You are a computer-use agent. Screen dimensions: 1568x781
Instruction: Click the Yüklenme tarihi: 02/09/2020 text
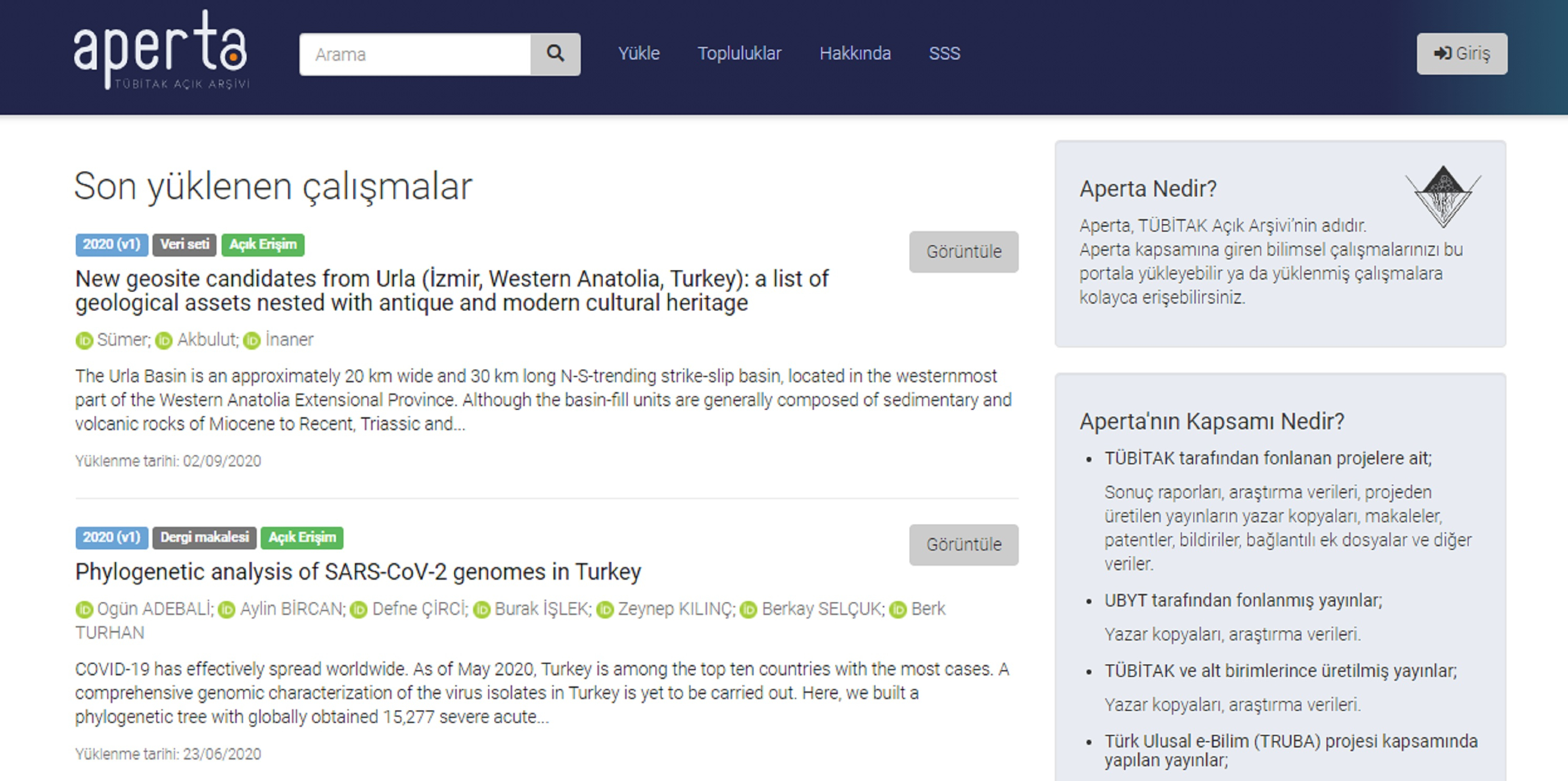tap(168, 461)
